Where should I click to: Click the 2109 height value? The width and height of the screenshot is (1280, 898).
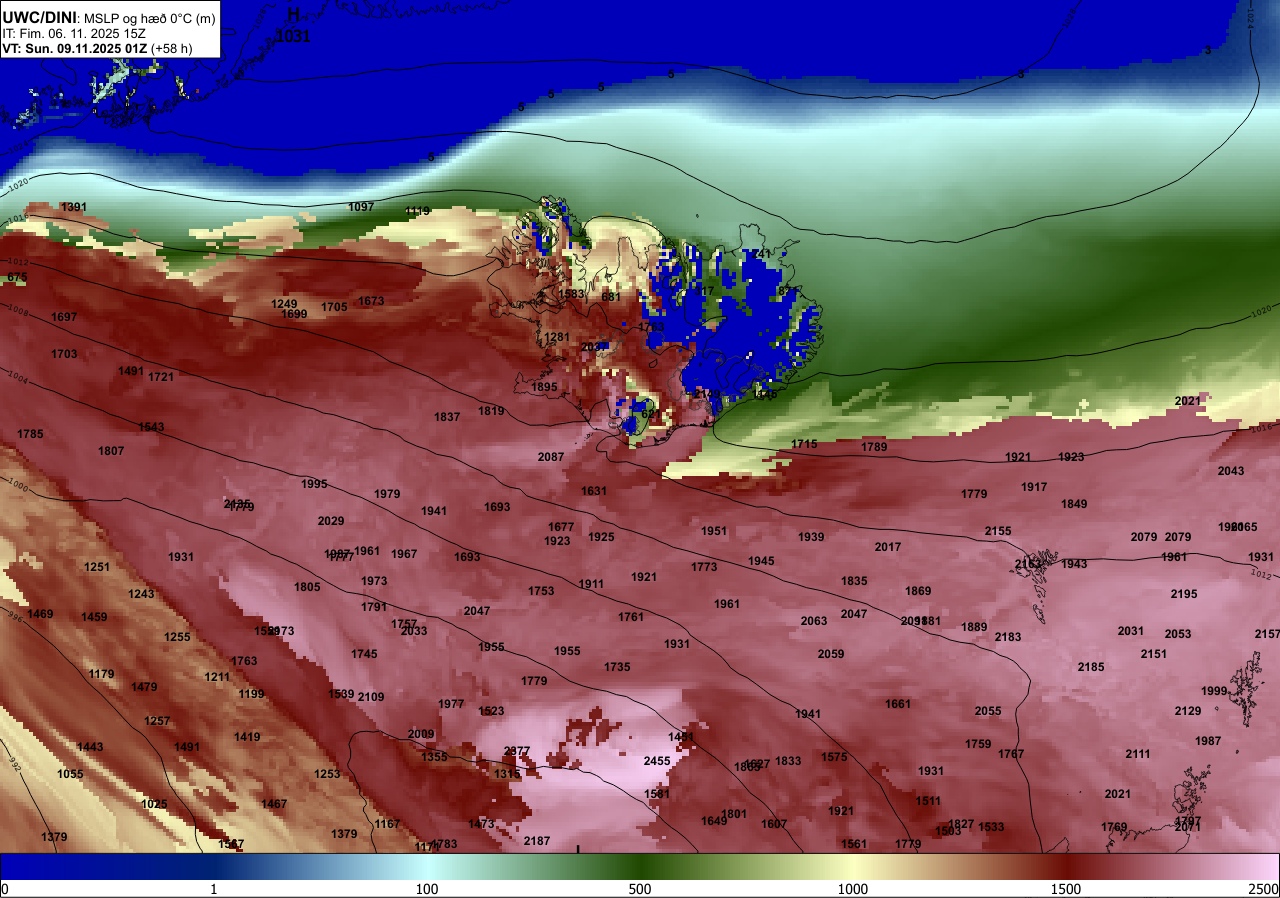tap(371, 697)
